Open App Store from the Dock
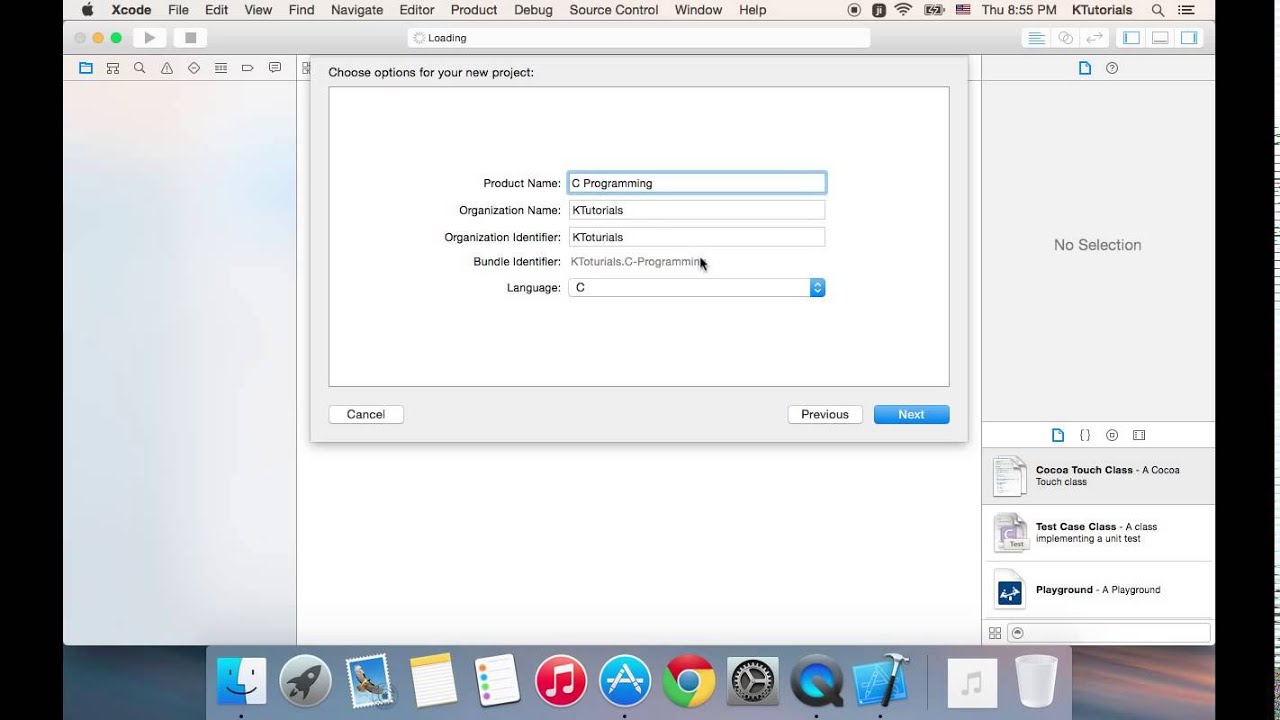The image size is (1280, 720). click(x=625, y=681)
